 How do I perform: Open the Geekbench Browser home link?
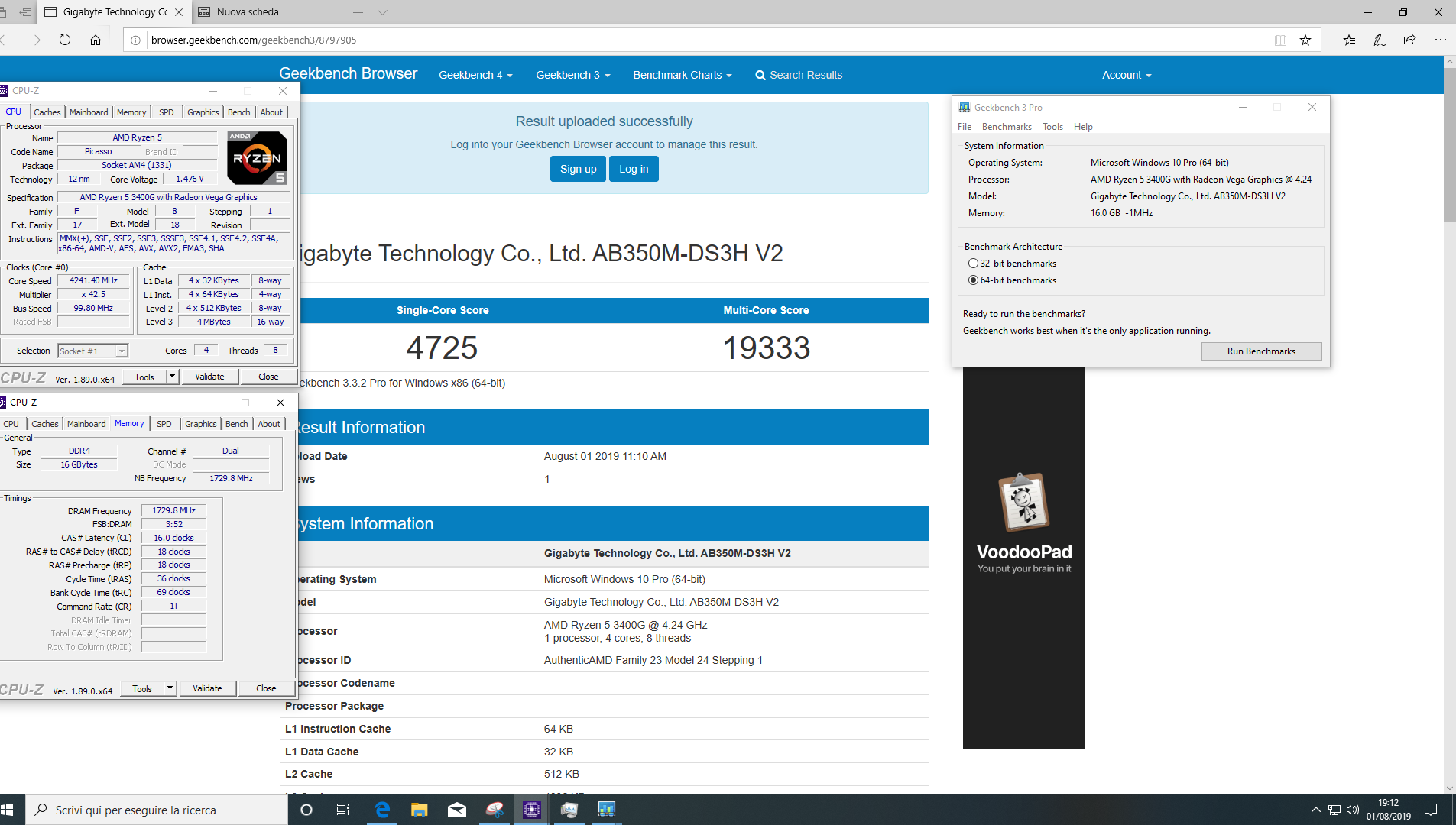(348, 73)
